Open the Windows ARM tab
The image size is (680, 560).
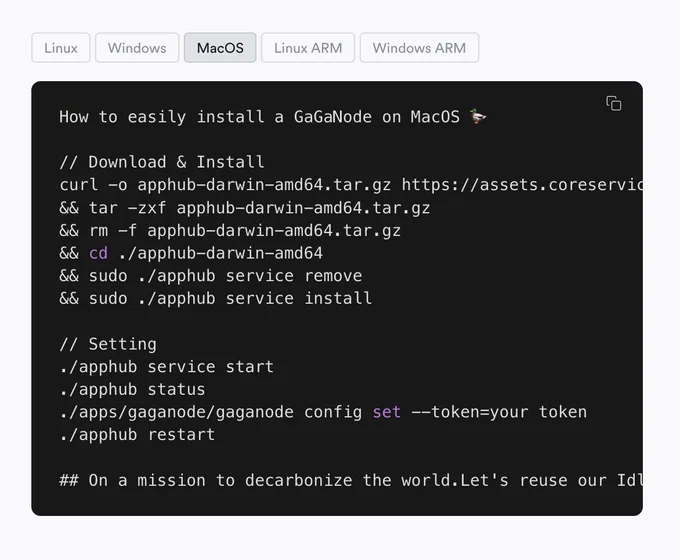419,48
